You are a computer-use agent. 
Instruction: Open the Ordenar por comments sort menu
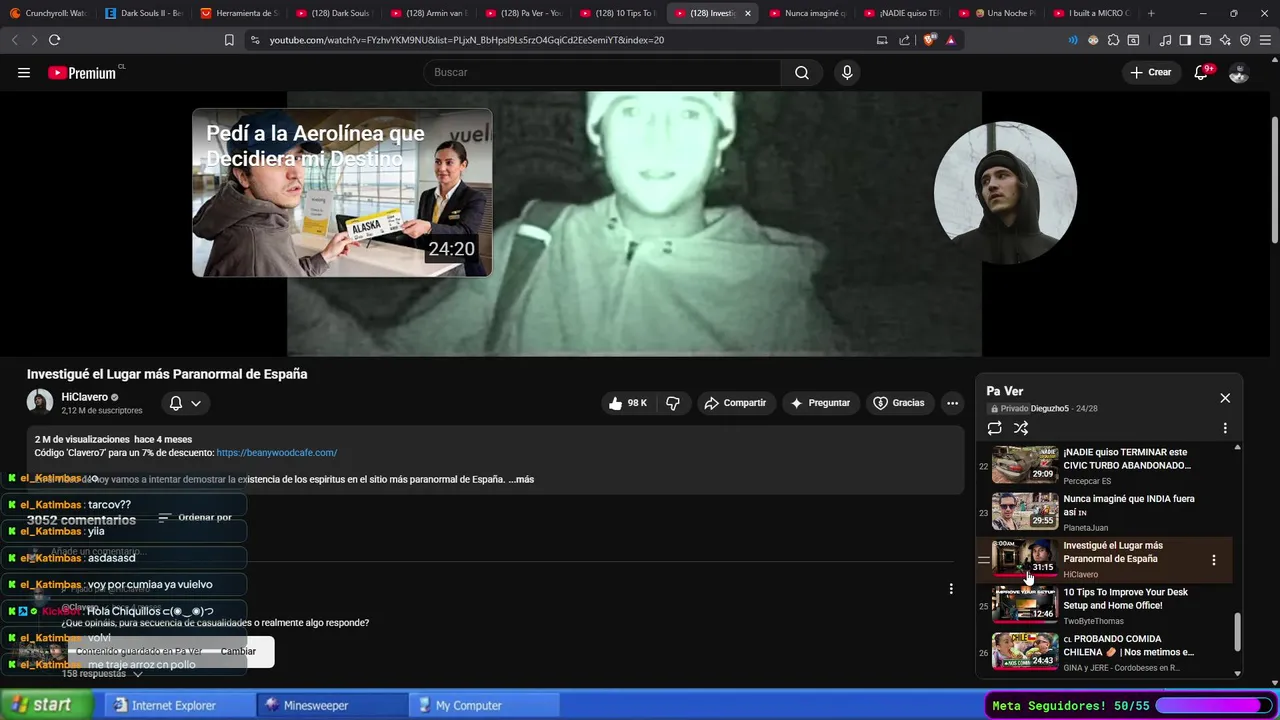pos(195,517)
